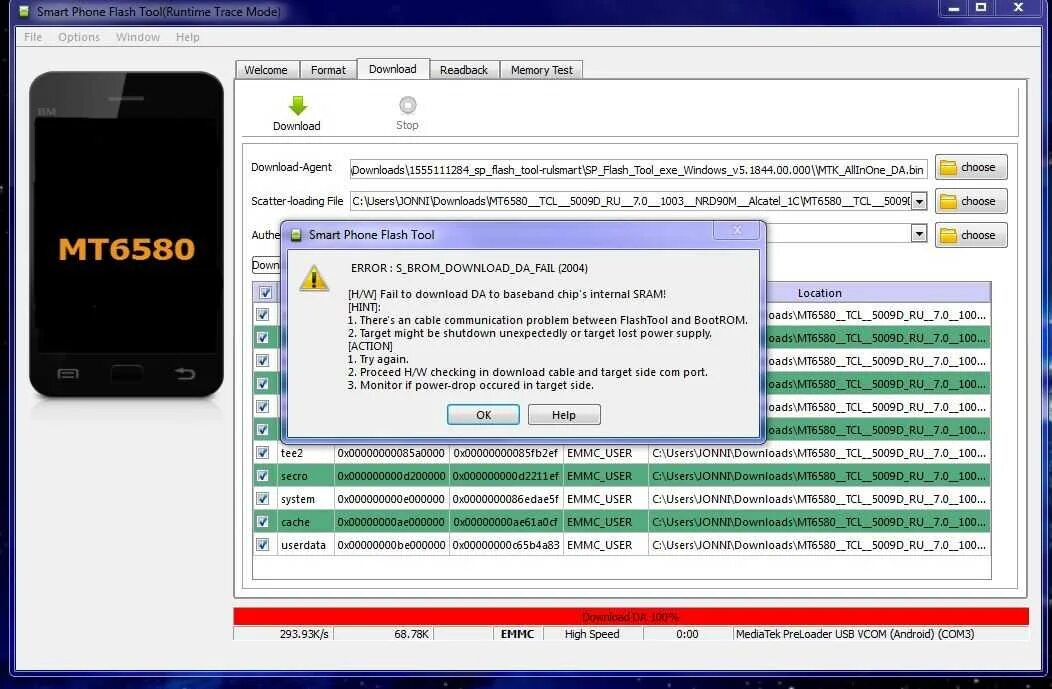Expand the Scatter-loading File dropdown

(919, 201)
